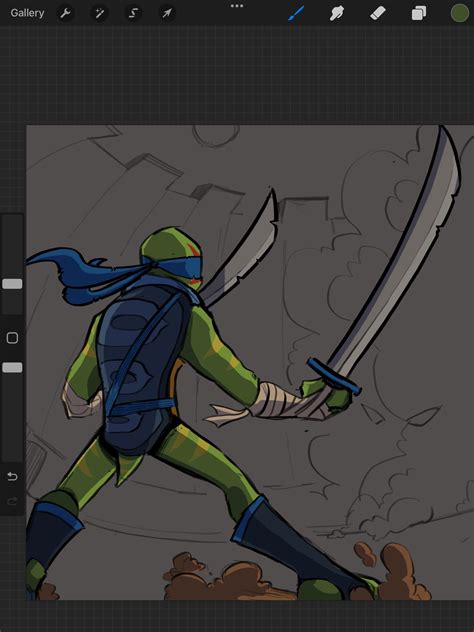Click the brush opacity slider handle
The height and width of the screenshot is (632, 474).
[x=12, y=367]
